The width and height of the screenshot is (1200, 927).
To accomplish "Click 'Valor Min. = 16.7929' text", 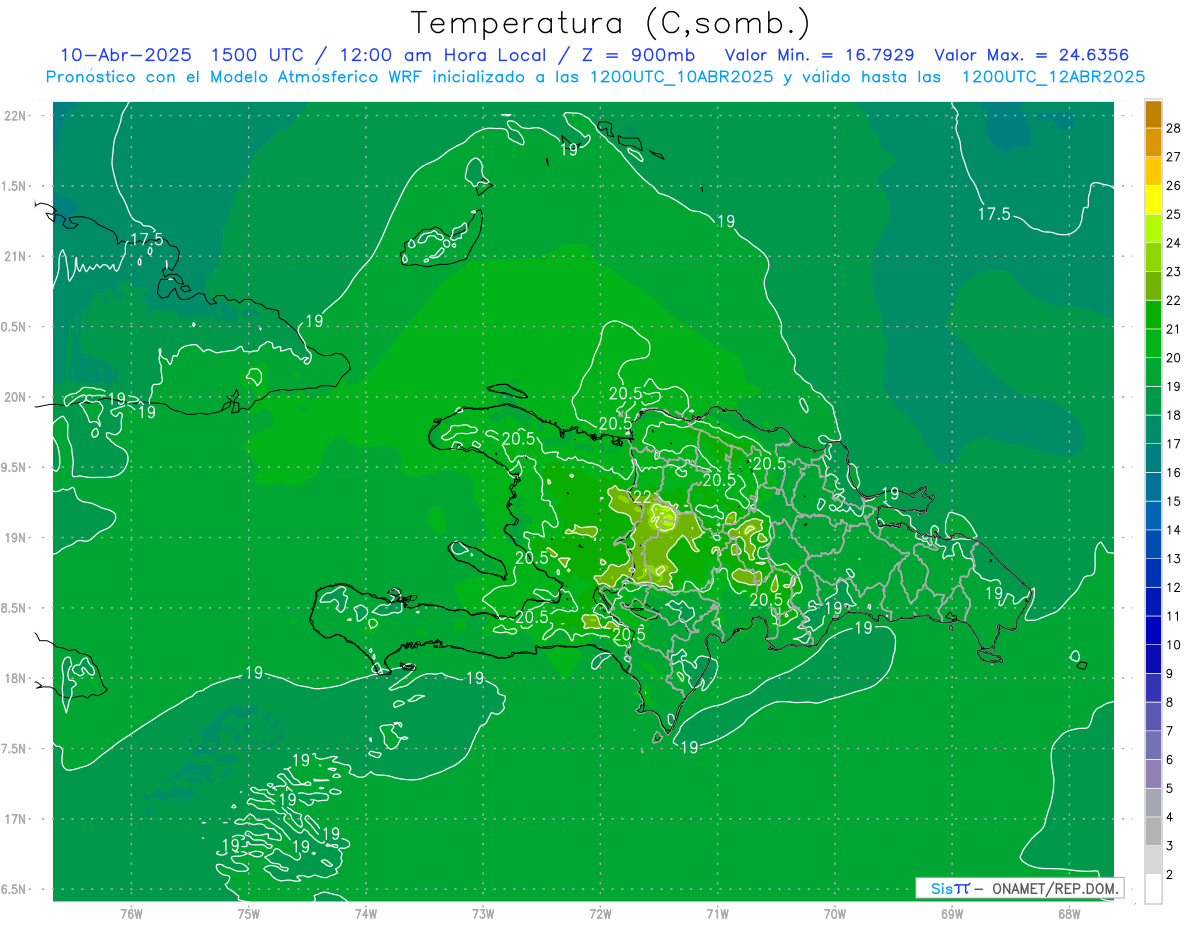I will click(x=820, y=55).
